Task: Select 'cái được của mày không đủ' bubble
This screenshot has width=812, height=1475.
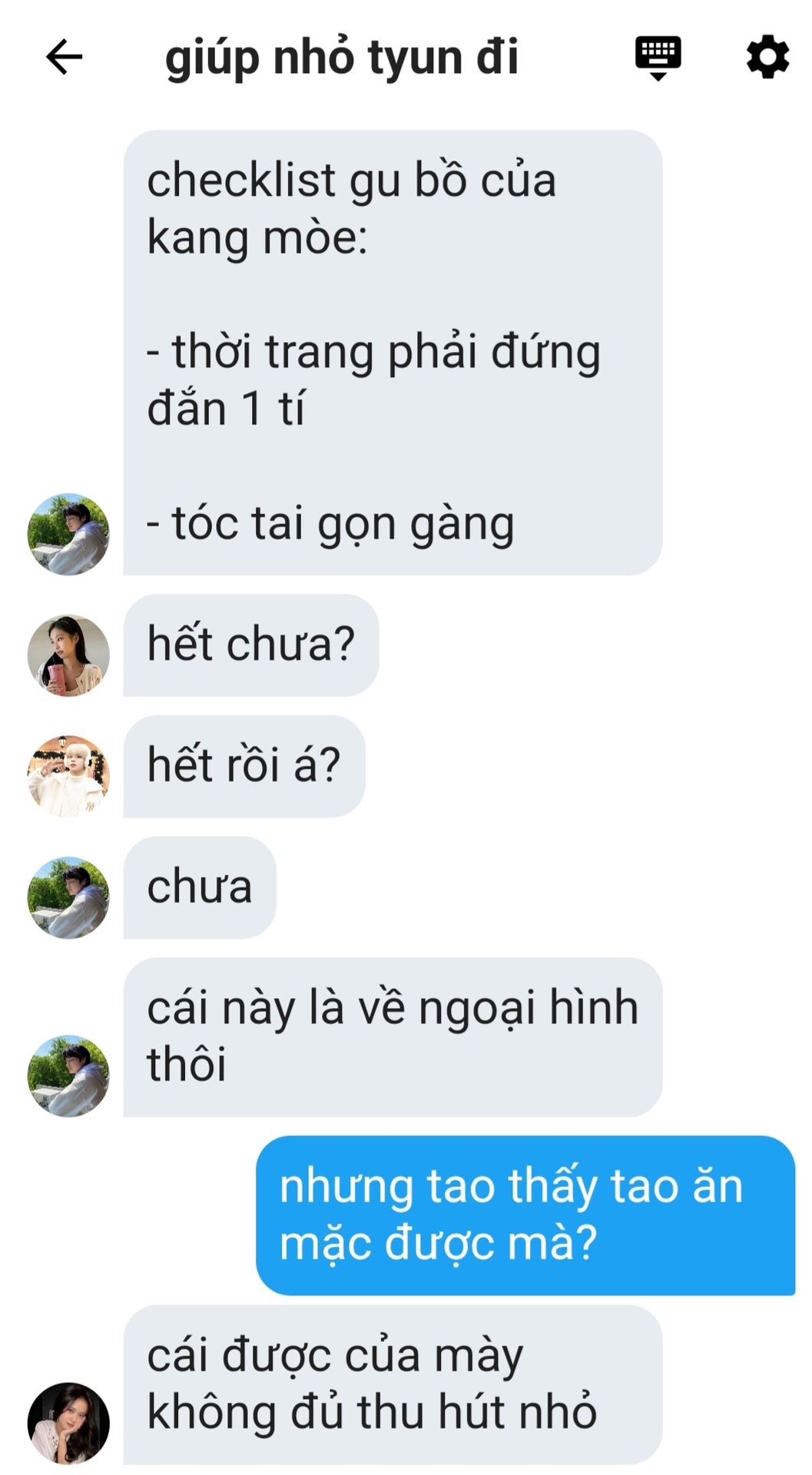Action: (x=393, y=1385)
